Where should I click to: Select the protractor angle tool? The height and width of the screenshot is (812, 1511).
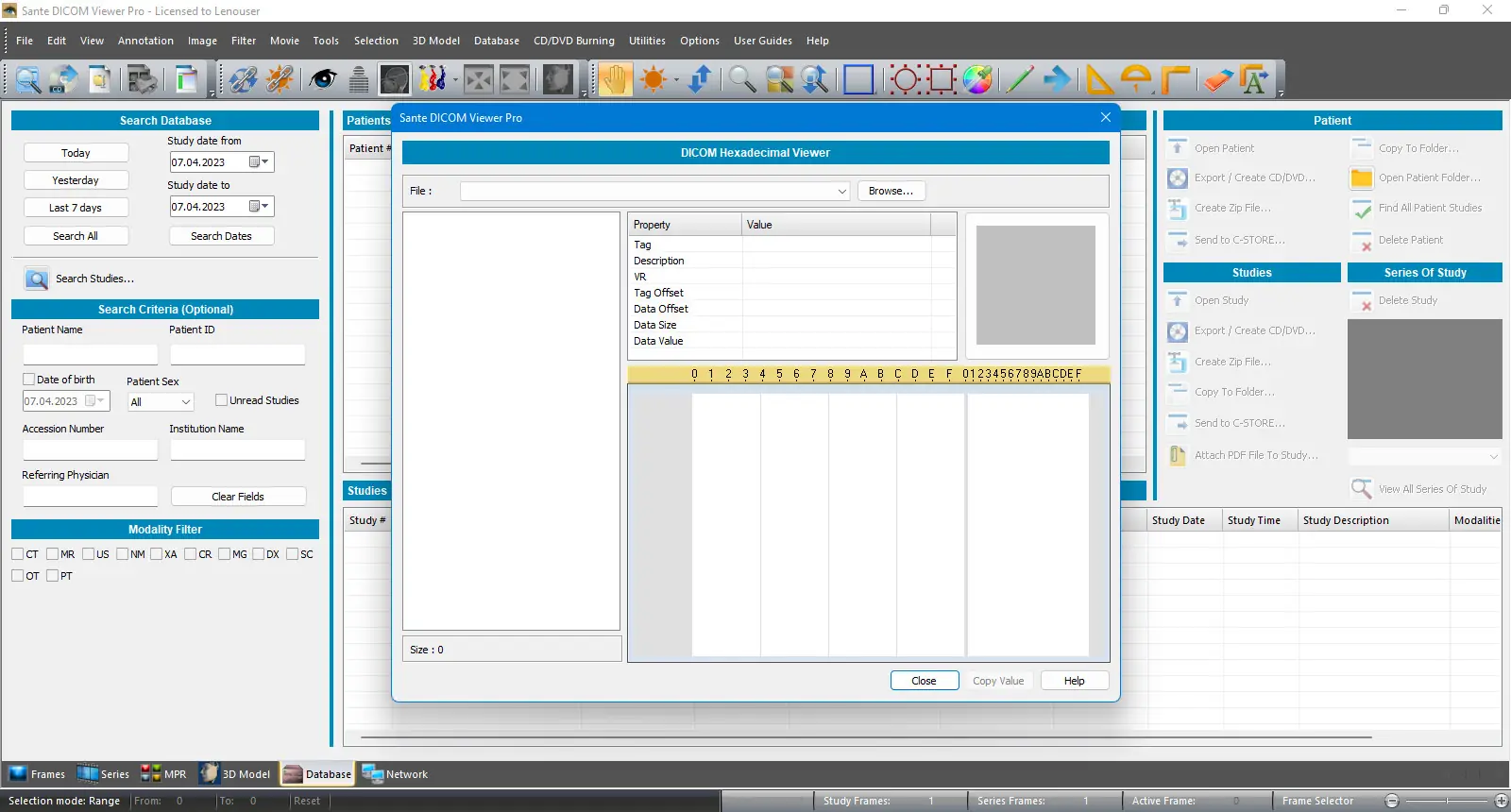tap(1136, 79)
